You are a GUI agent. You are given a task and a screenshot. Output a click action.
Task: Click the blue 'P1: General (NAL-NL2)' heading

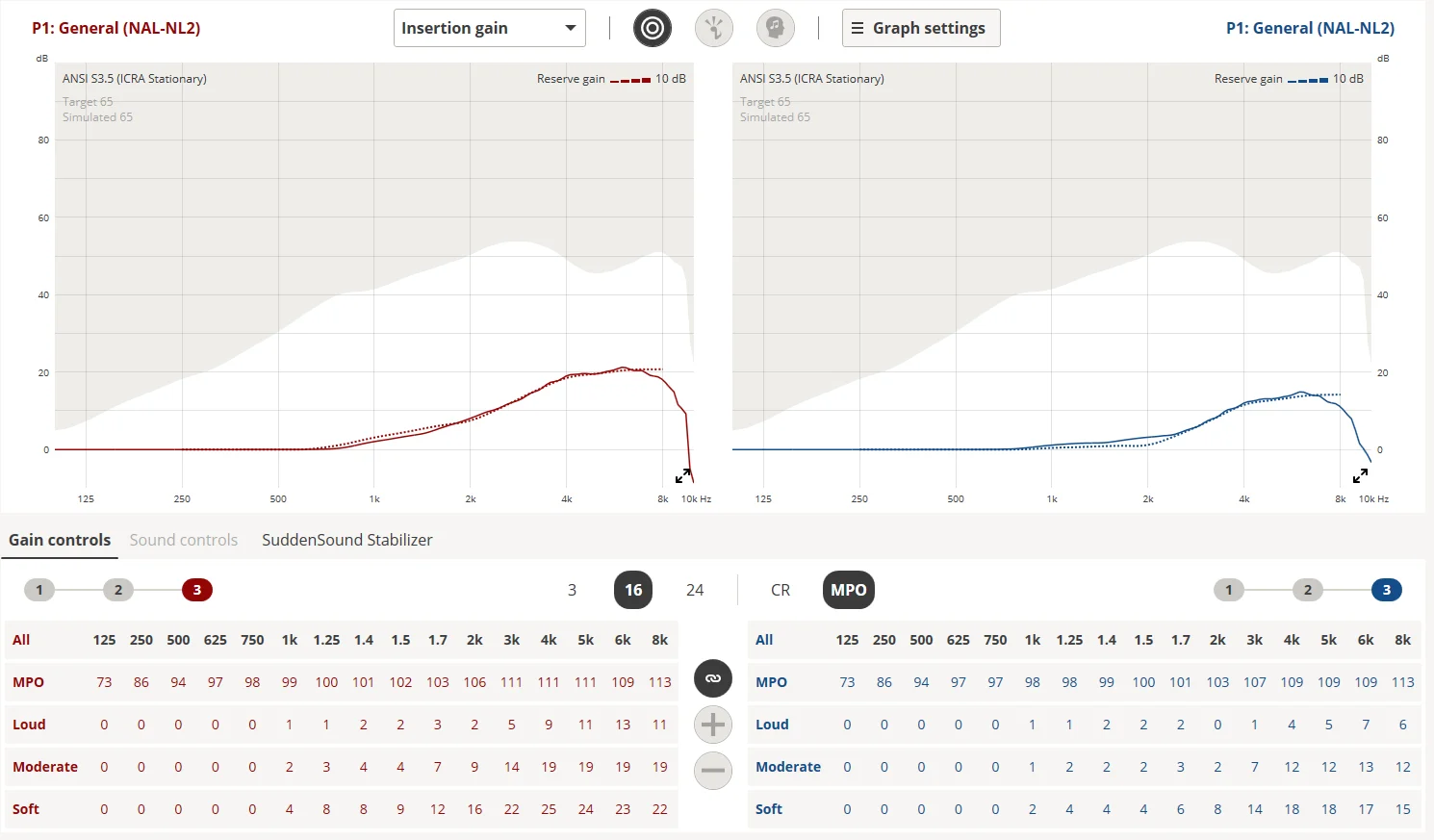tap(1311, 28)
